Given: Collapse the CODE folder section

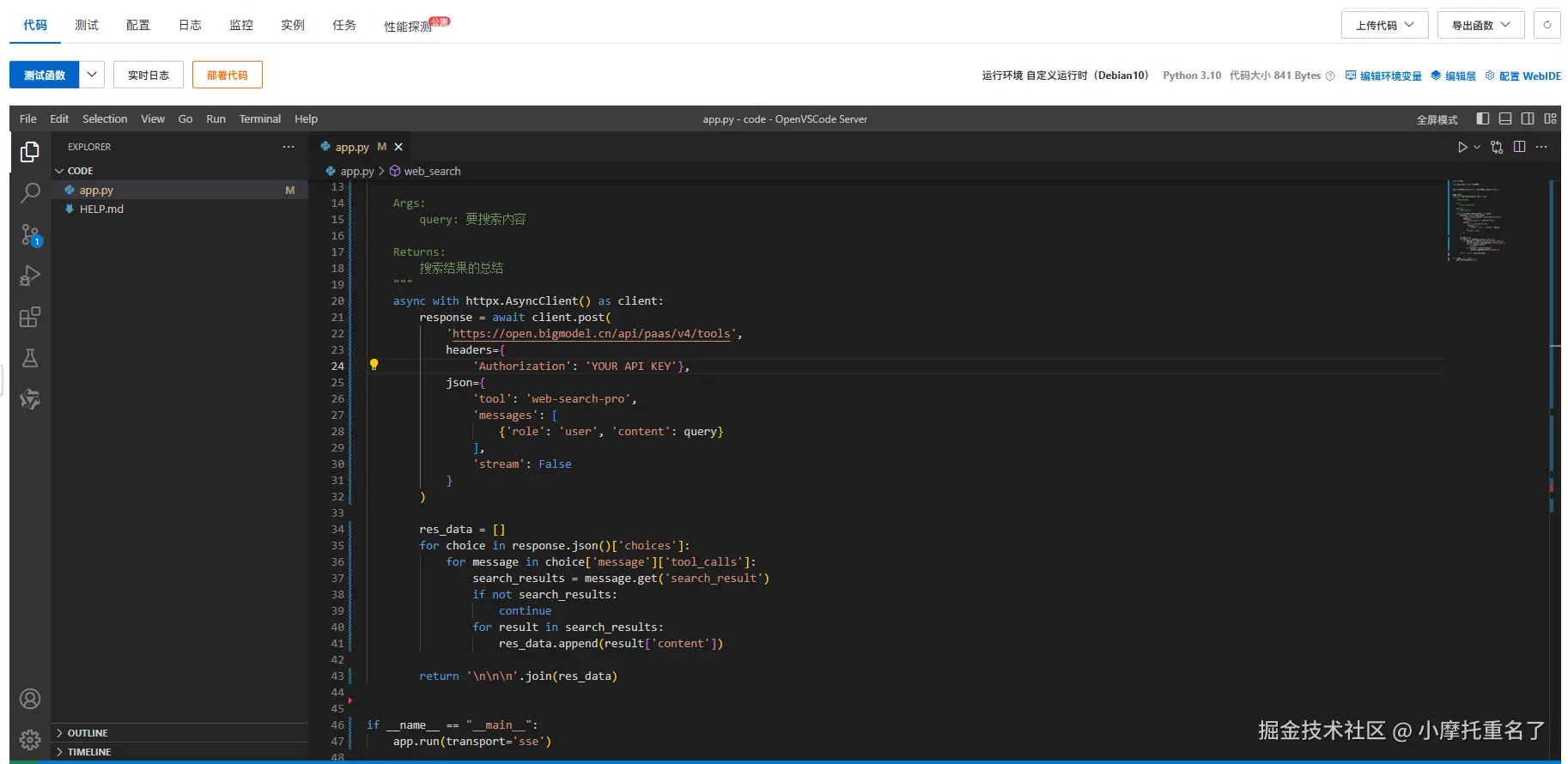Looking at the screenshot, I should [179, 171].
